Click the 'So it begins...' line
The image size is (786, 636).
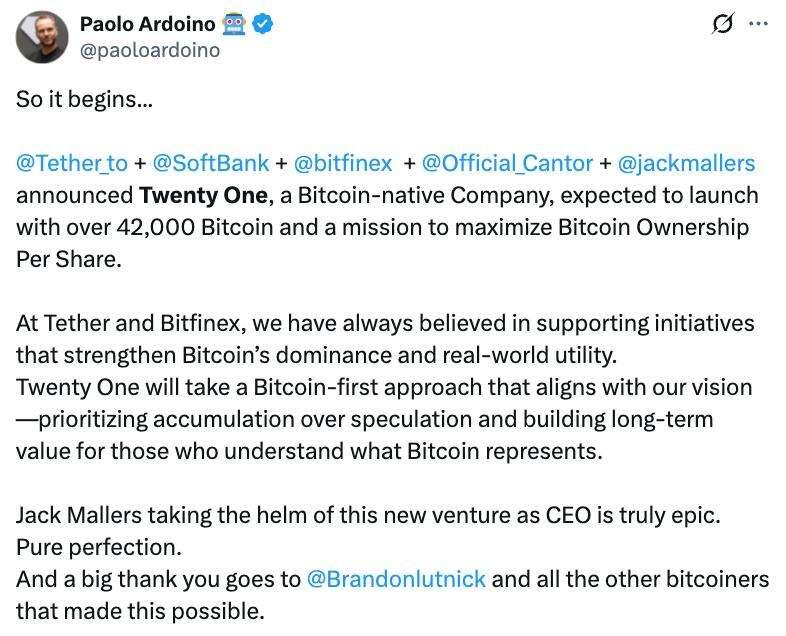click(84, 99)
